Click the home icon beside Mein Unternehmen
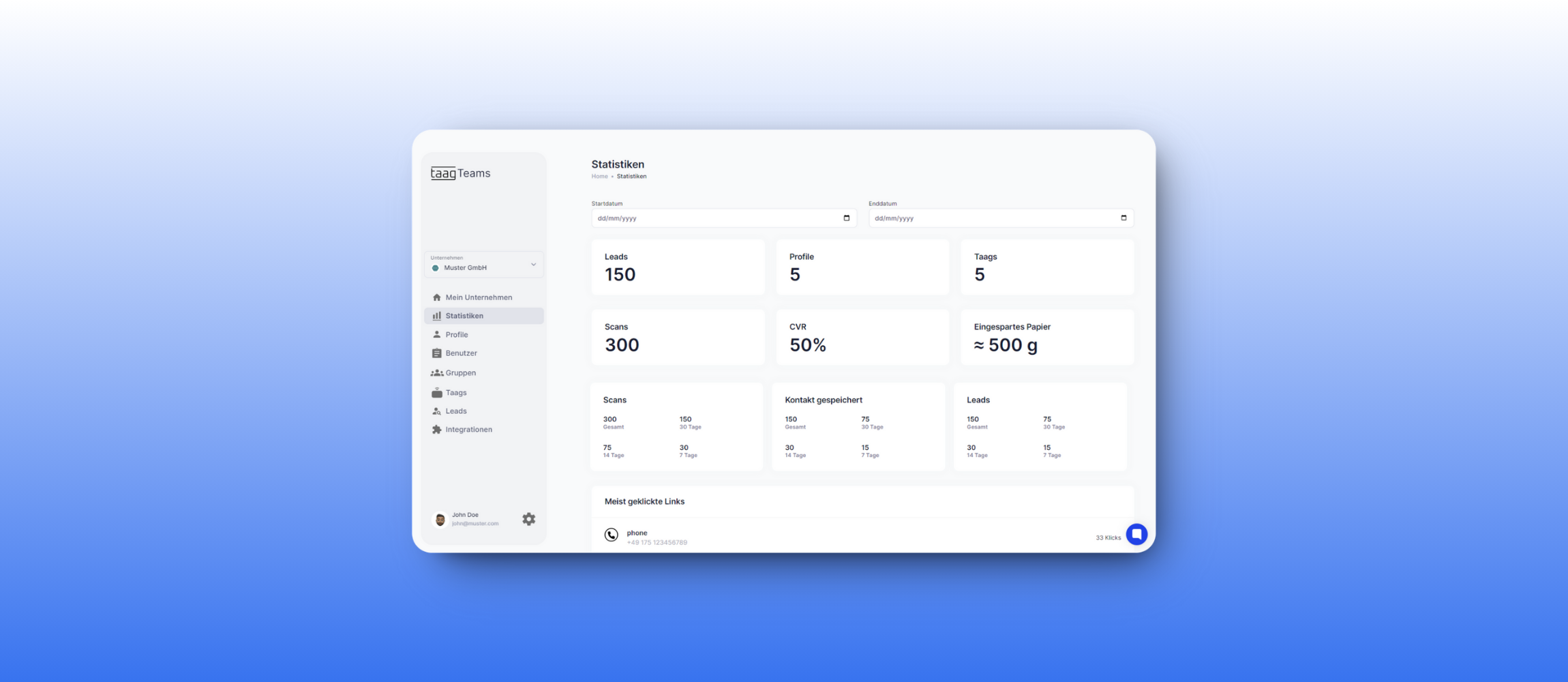The image size is (1568, 682). coord(436,297)
